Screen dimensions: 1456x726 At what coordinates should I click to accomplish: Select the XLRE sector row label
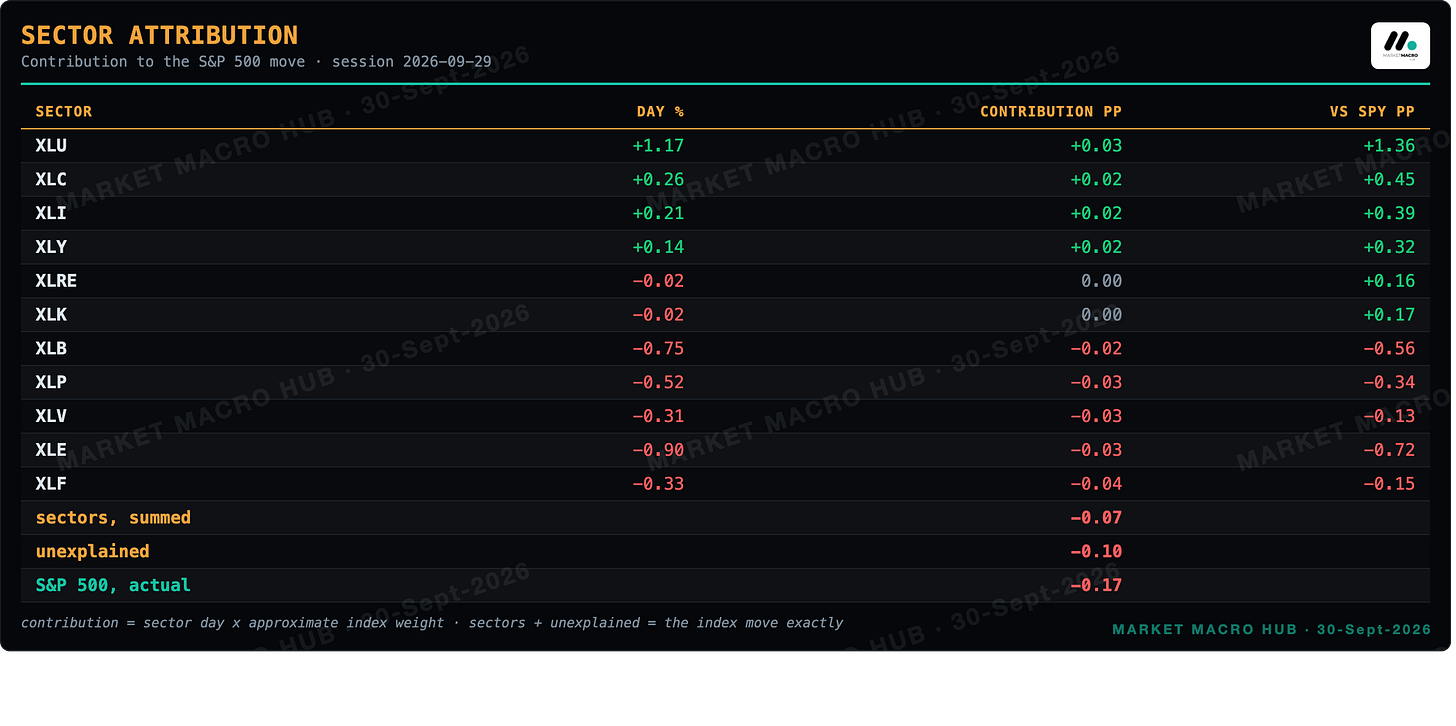[x=56, y=281]
